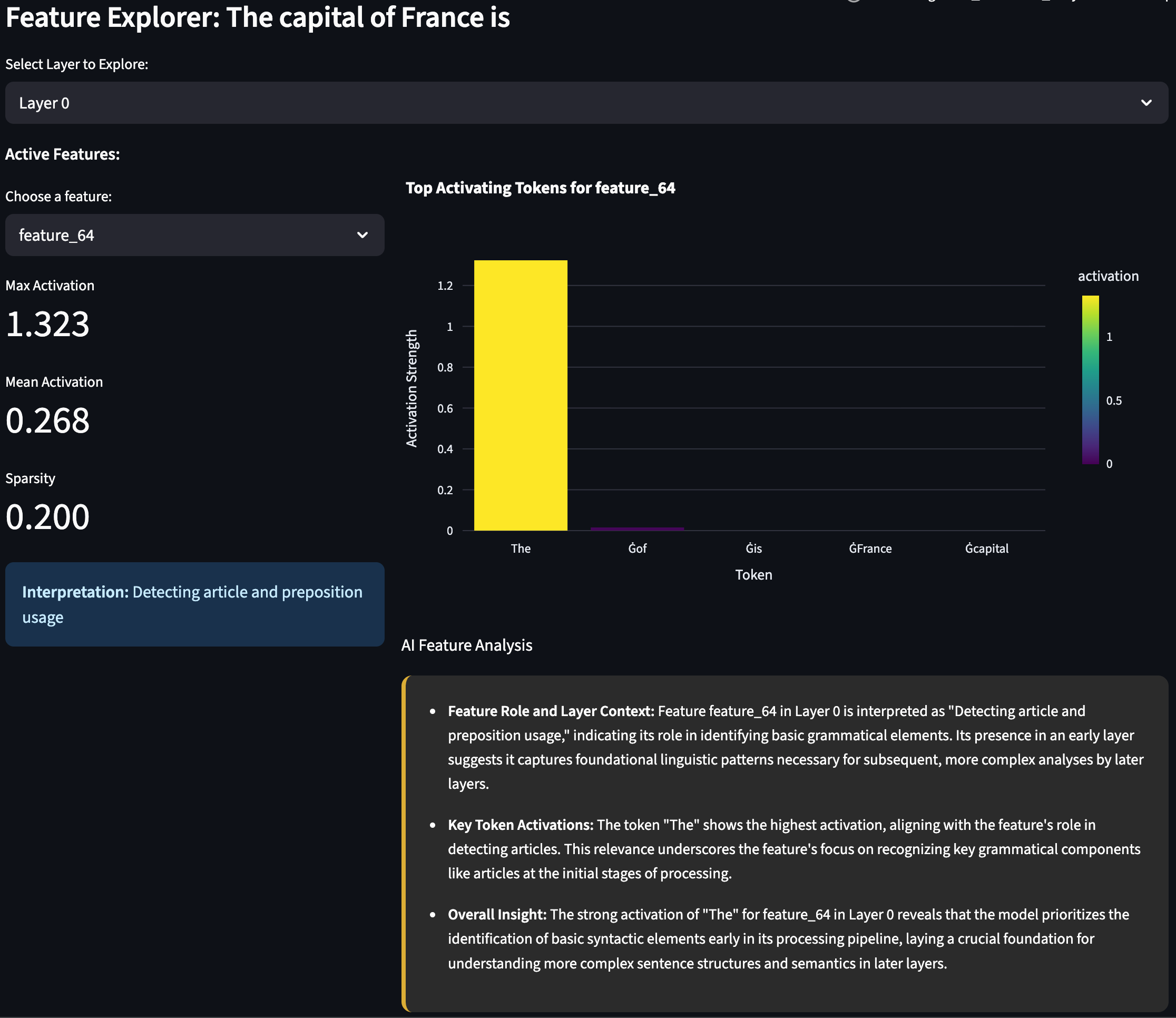Click the chevron arrow on the layer selector
1176x1018 pixels.
tap(1146, 103)
